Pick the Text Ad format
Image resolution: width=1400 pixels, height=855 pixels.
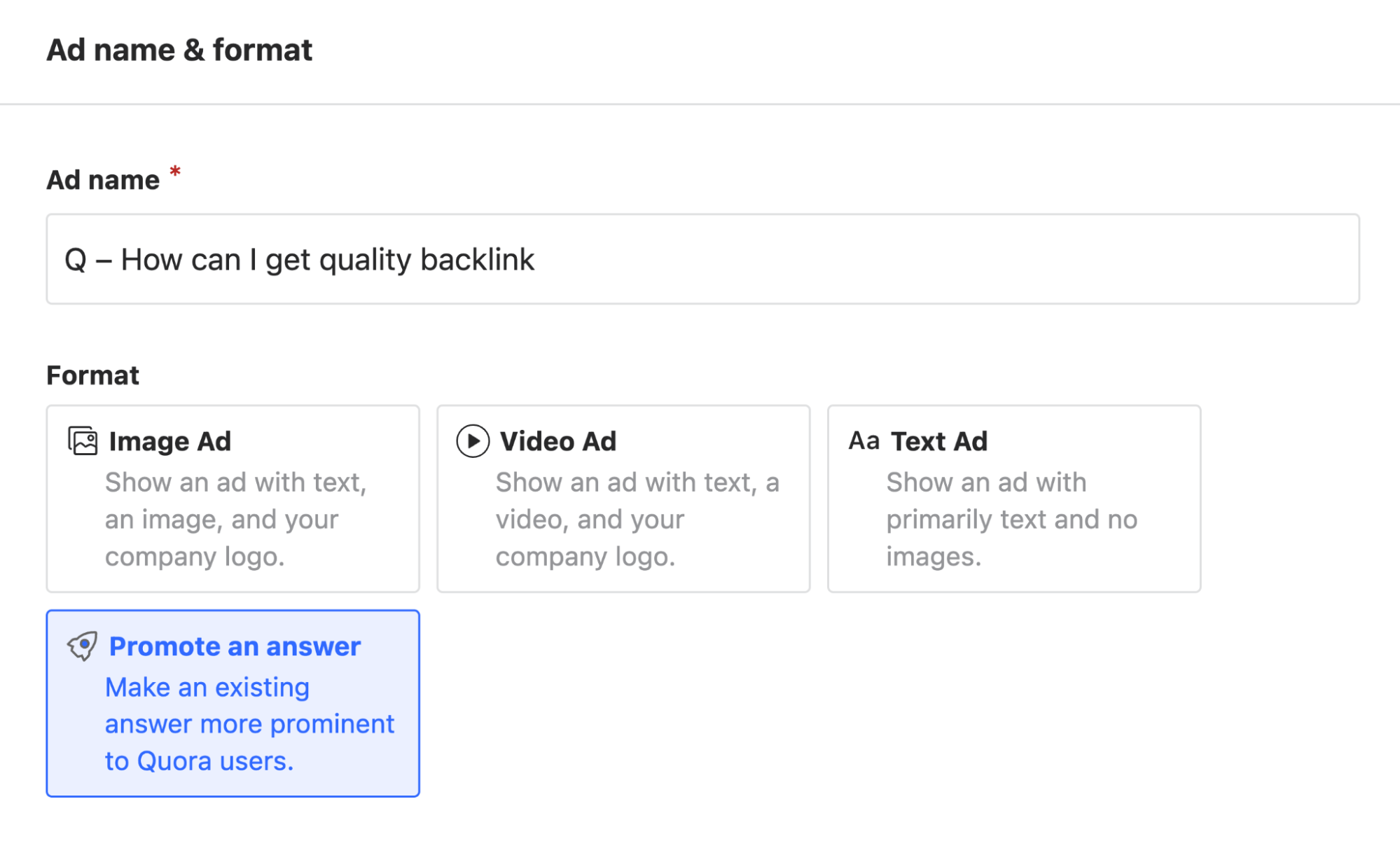point(1013,499)
